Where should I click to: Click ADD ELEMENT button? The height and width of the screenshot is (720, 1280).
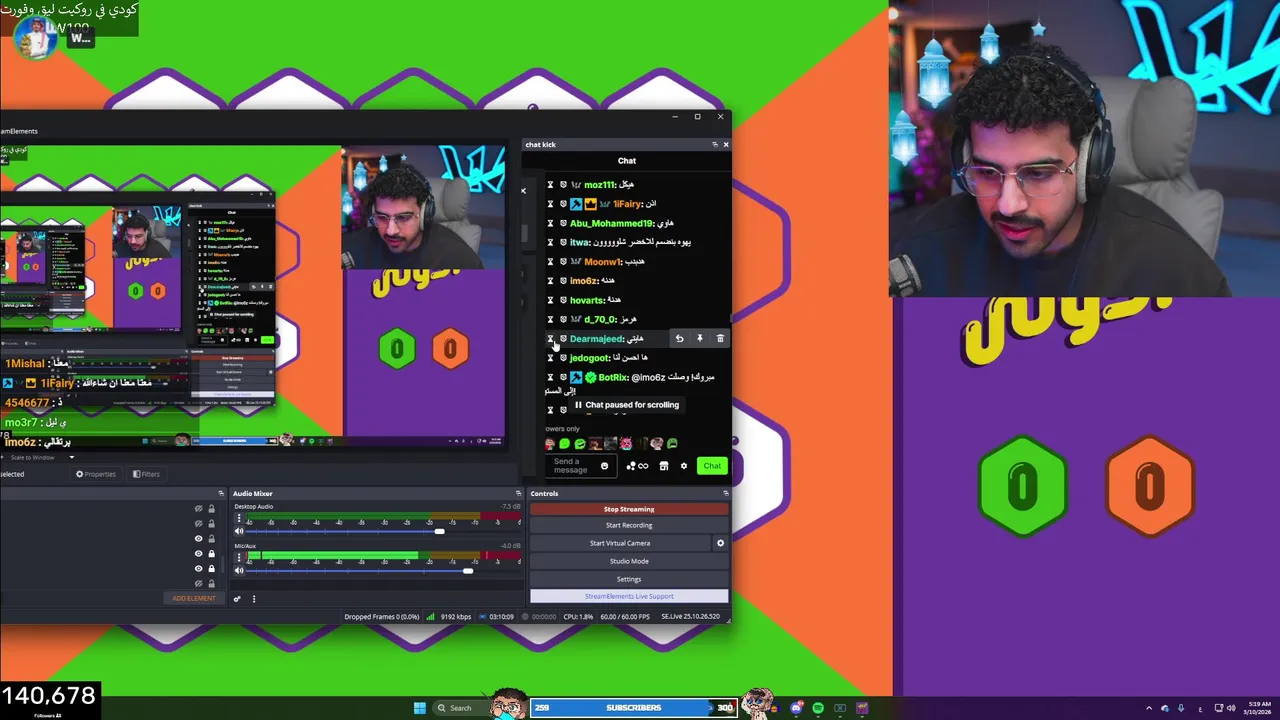pyautogui.click(x=194, y=598)
